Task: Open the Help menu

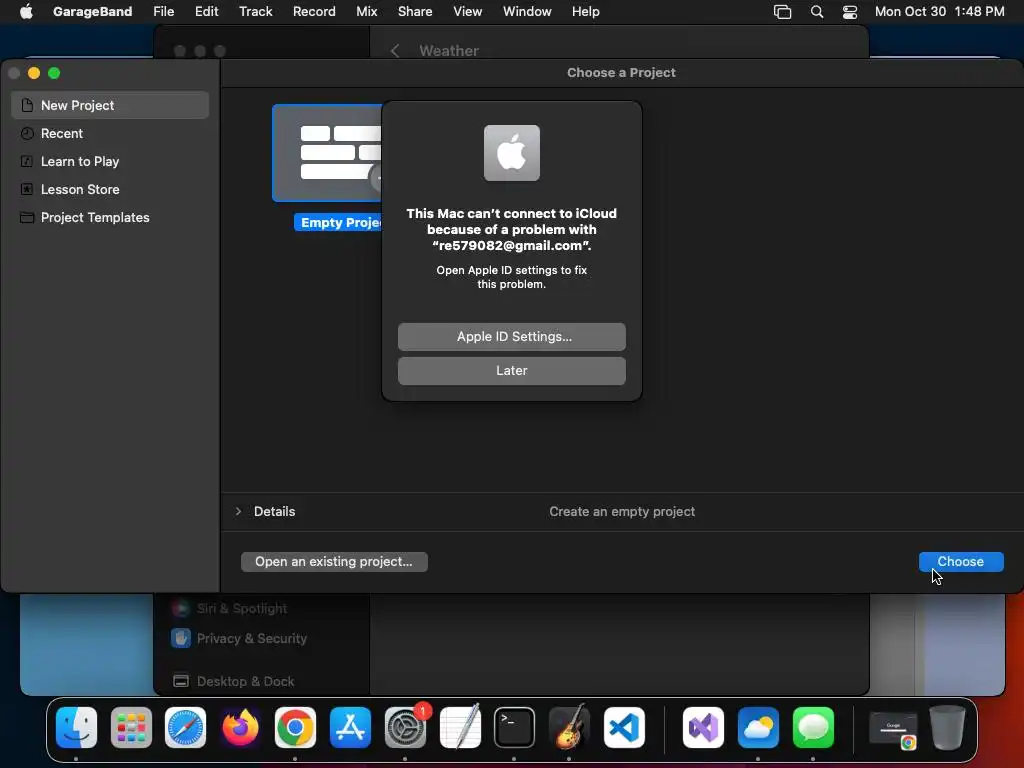Action: (x=585, y=11)
